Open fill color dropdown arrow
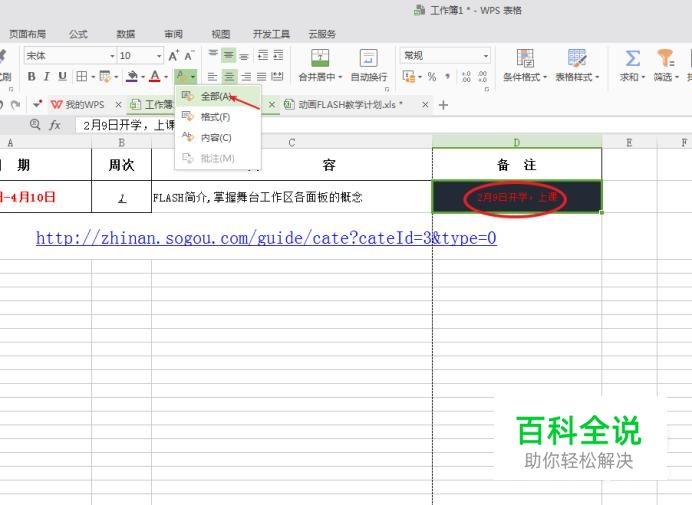Image resolution: width=692 pixels, height=505 pixels. [x=143, y=77]
